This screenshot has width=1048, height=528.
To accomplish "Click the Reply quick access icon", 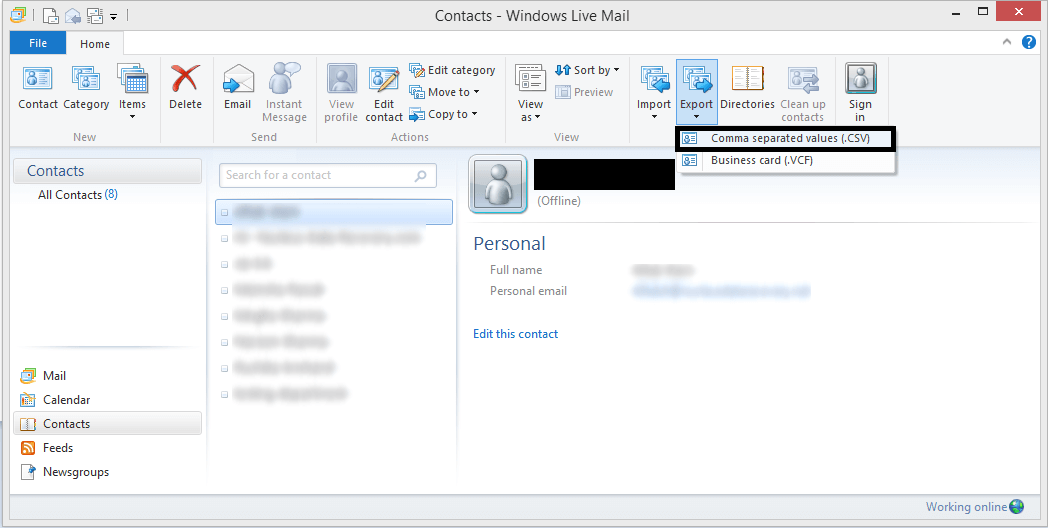I will point(72,15).
